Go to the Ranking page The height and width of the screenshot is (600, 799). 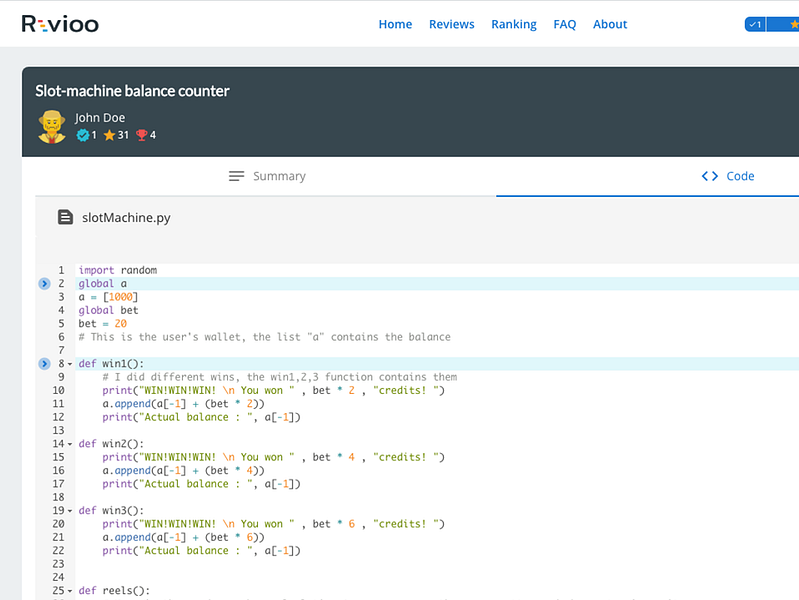coord(514,24)
